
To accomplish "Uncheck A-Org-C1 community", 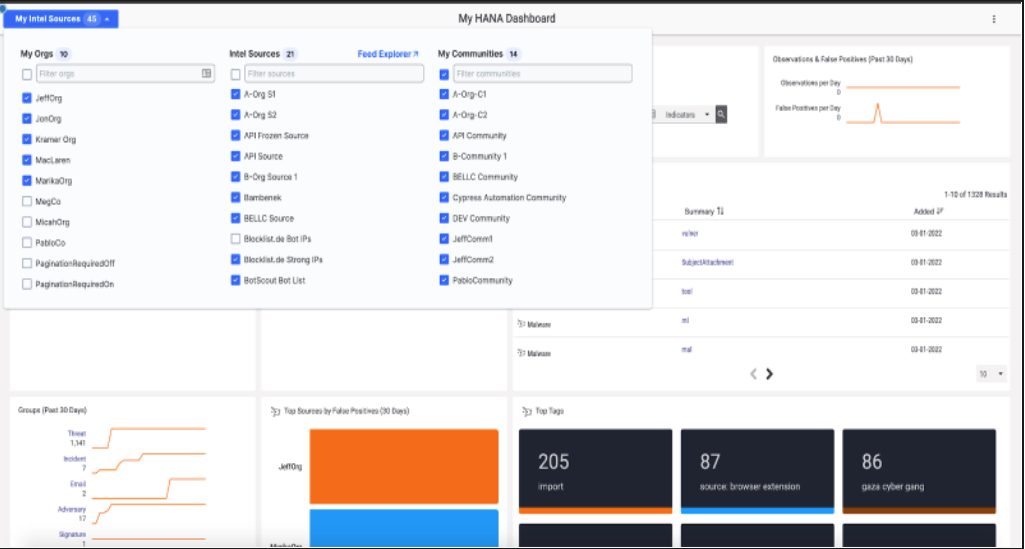I will coord(445,94).
